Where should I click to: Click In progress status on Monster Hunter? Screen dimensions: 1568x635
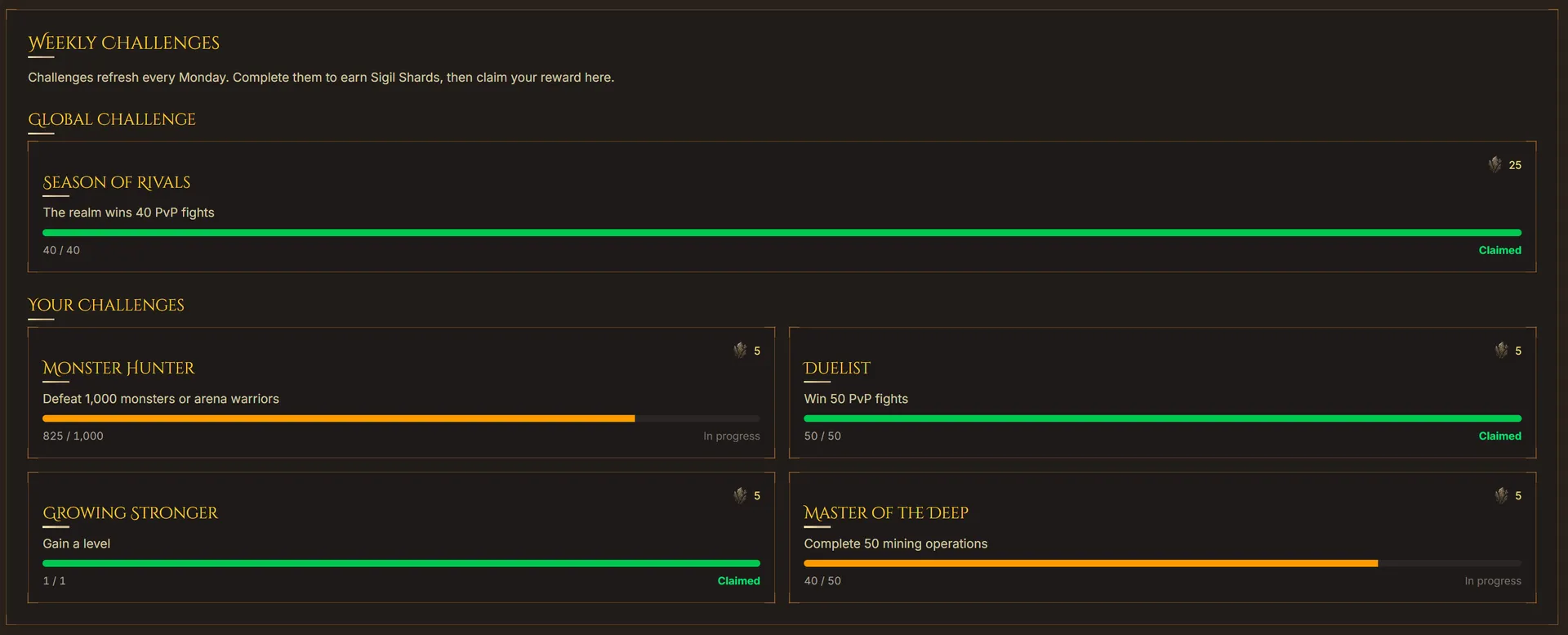pos(732,436)
